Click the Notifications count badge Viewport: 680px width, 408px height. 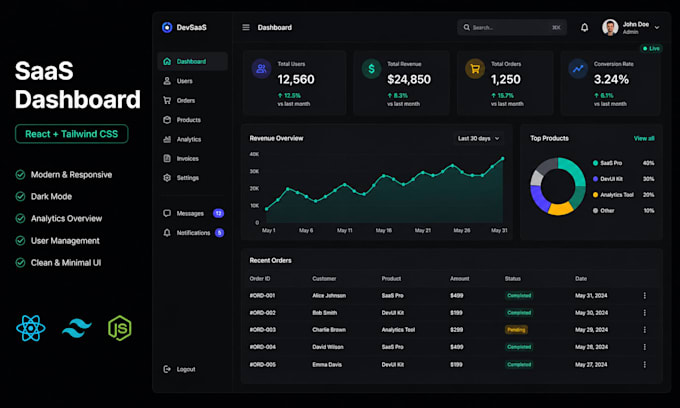point(219,233)
